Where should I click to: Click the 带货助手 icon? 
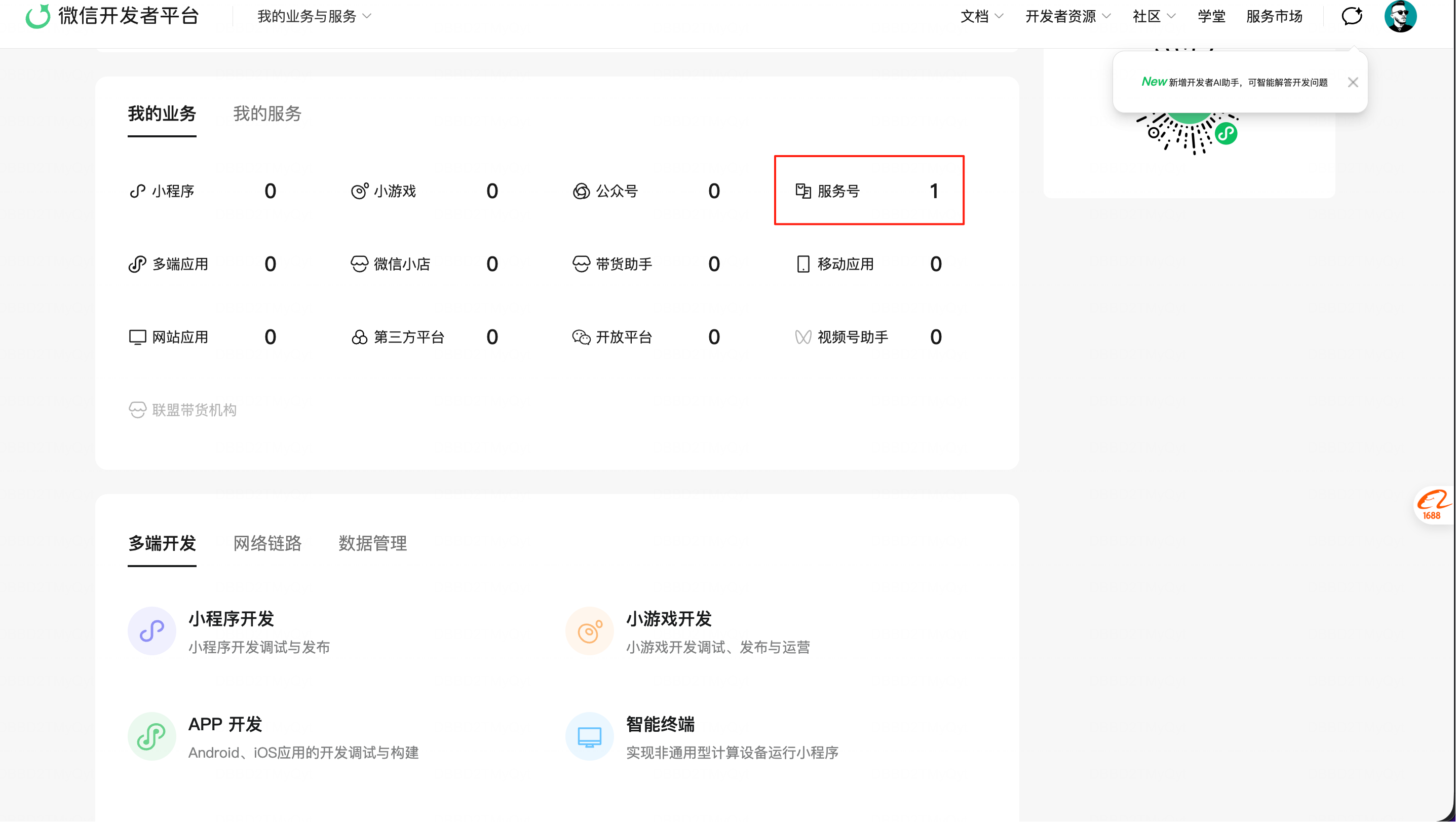pos(581,264)
